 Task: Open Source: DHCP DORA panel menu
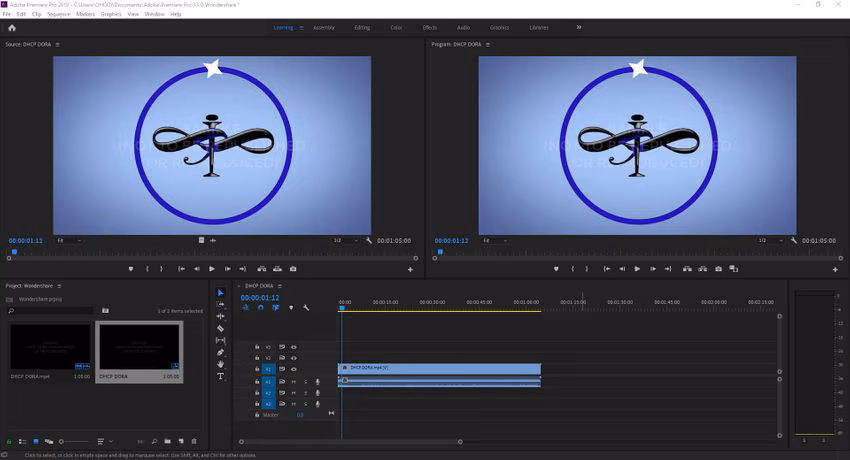pos(57,44)
